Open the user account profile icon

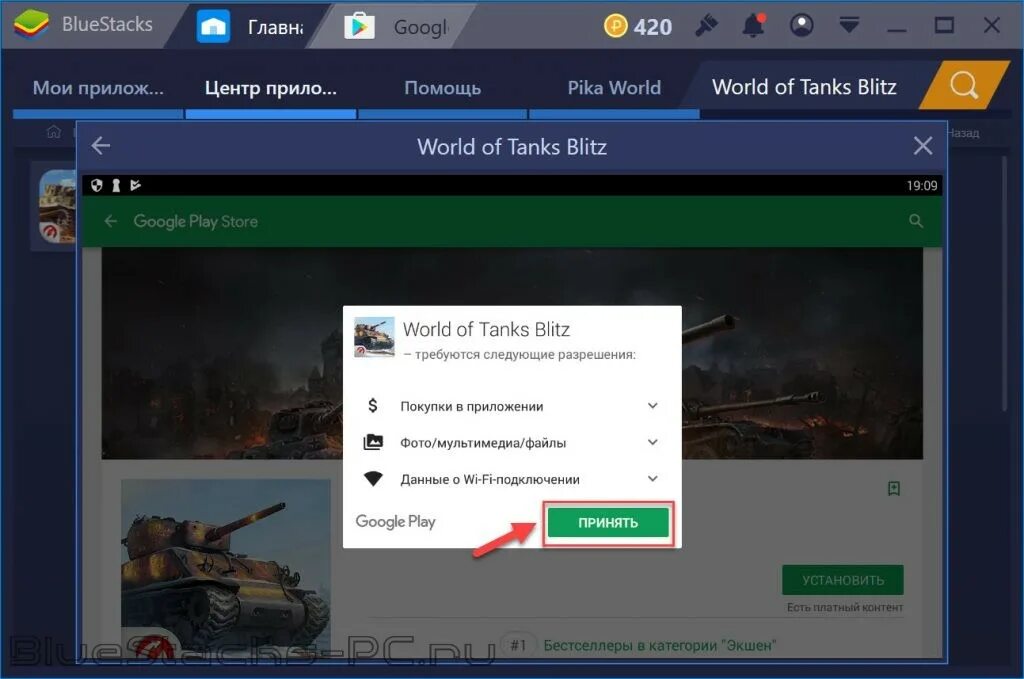[801, 25]
